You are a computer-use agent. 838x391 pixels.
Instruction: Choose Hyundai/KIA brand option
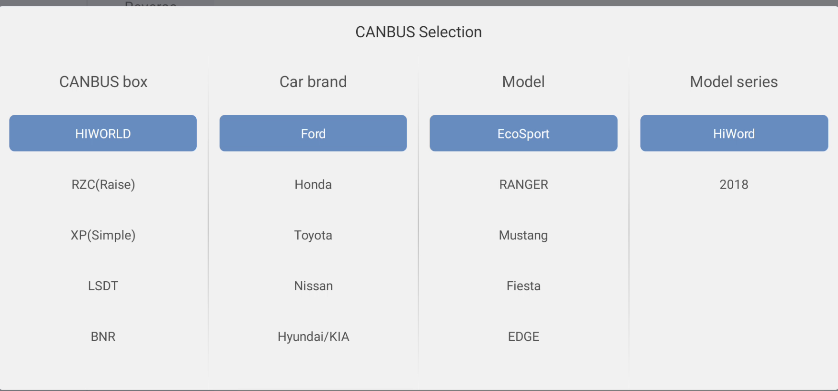pyautogui.click(x=313, y=337)
